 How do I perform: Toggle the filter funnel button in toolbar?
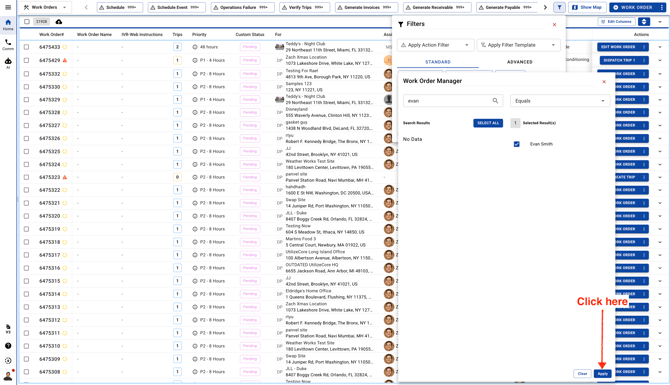pos(559,7)
